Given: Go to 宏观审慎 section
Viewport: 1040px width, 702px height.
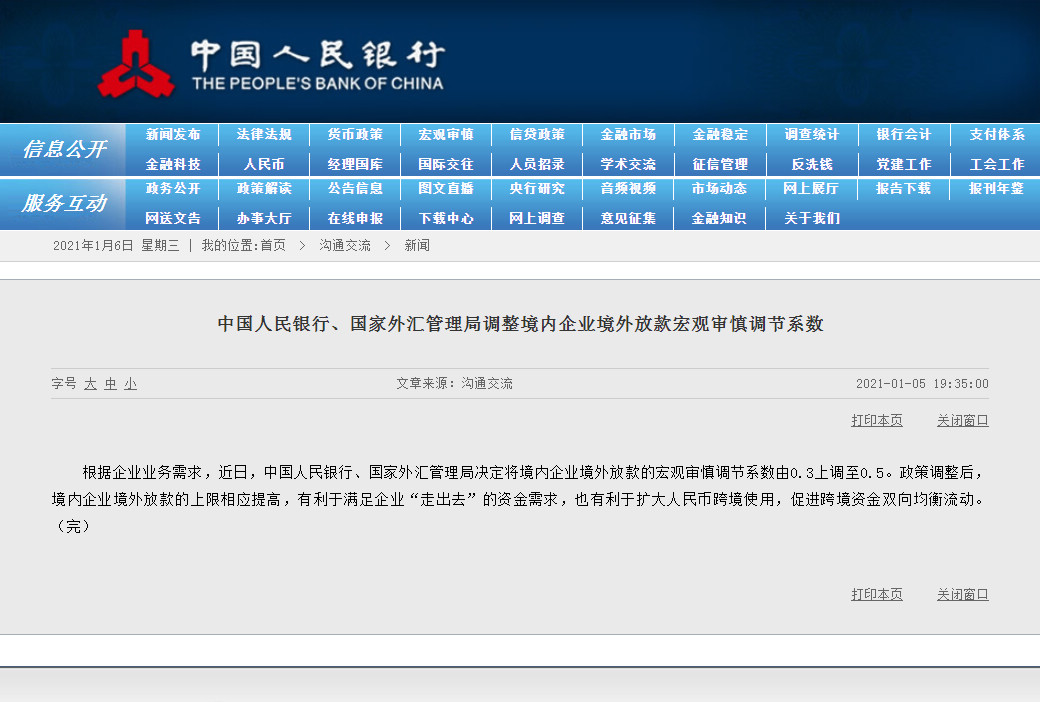Looking at the screenshot, I should click(x=446, y=135).
